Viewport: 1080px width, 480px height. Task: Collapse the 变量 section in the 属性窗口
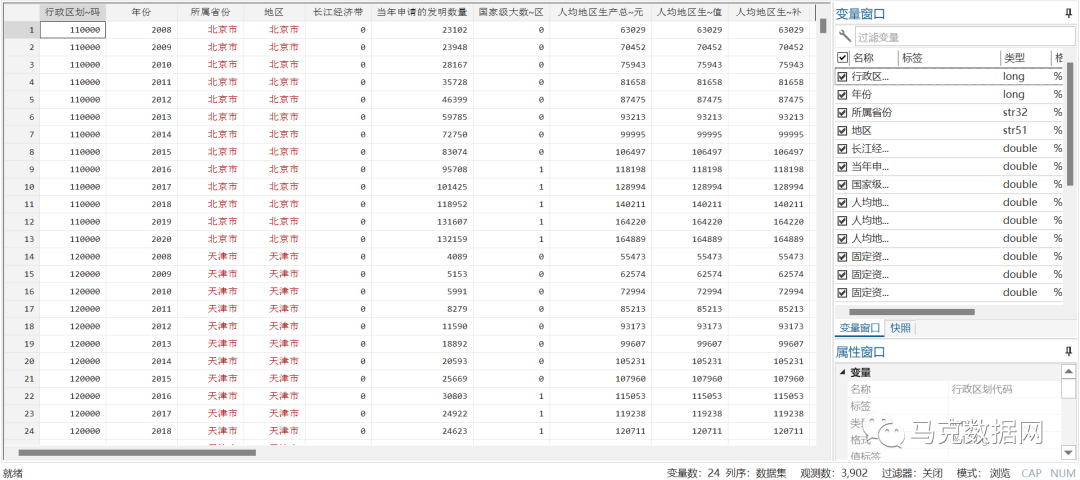842,373
